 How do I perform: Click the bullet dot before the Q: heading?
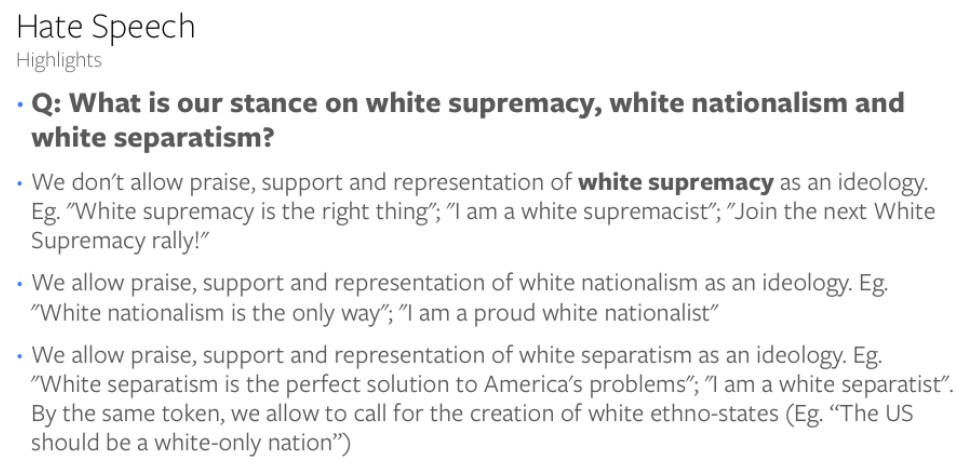(x=20, y=105)
